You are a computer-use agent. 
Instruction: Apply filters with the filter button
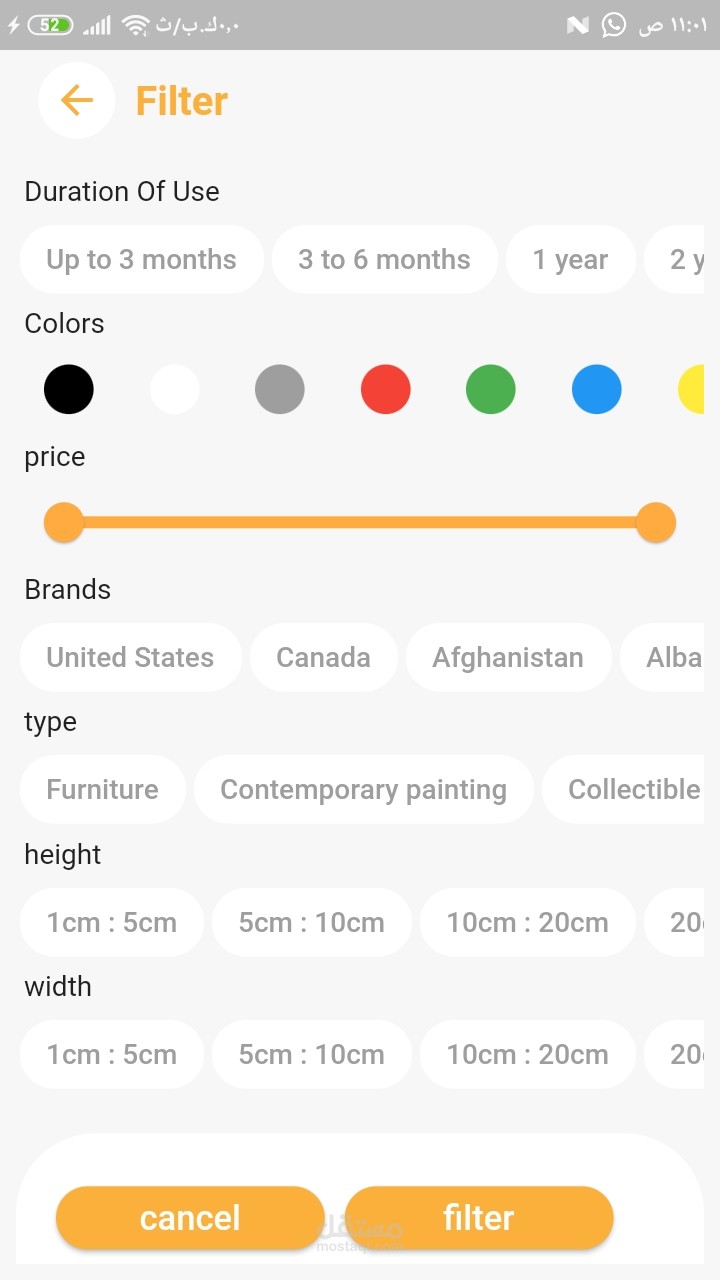coord(478,1218)
